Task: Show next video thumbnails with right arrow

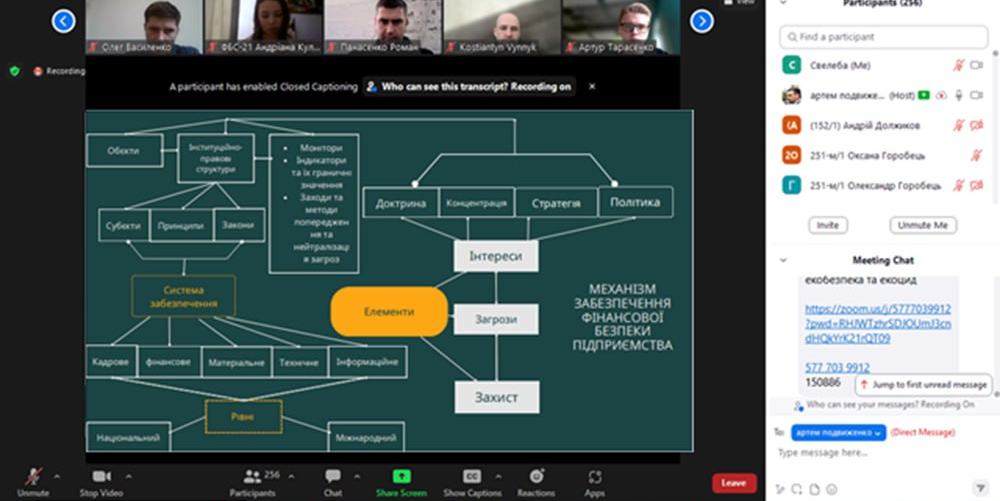Action: (x=702, y=21)
